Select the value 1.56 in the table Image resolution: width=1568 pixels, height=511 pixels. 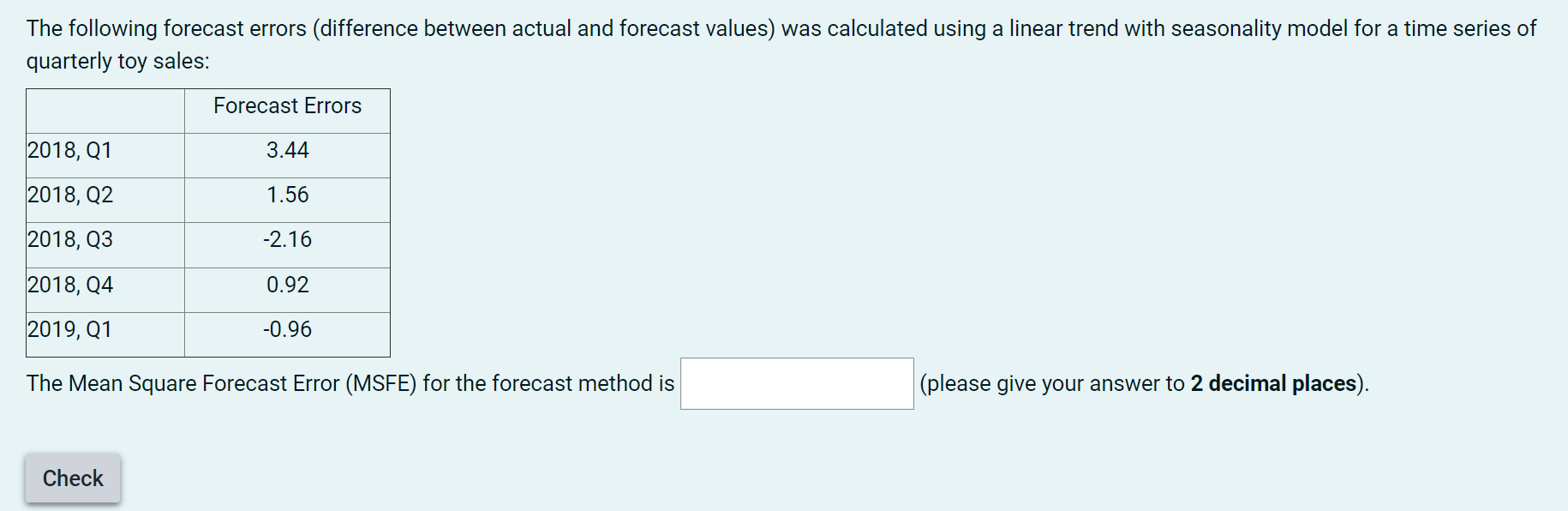pyautogui.click(x=287, y=195)
